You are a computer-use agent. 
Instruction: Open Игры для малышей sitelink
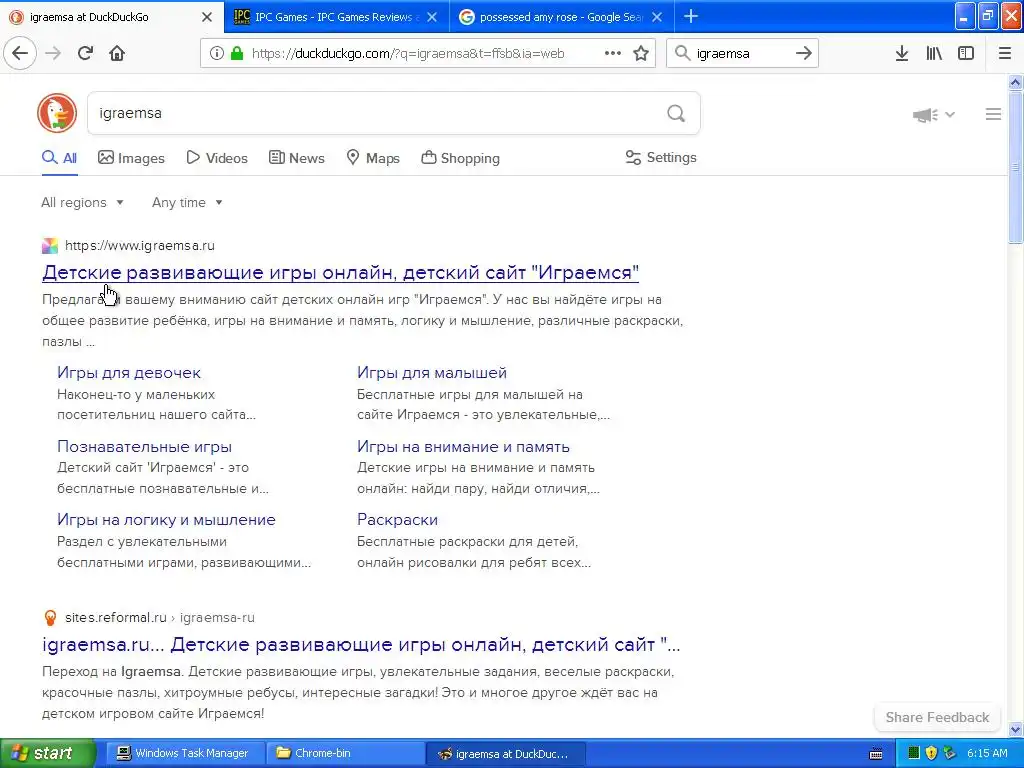point(432,372)
